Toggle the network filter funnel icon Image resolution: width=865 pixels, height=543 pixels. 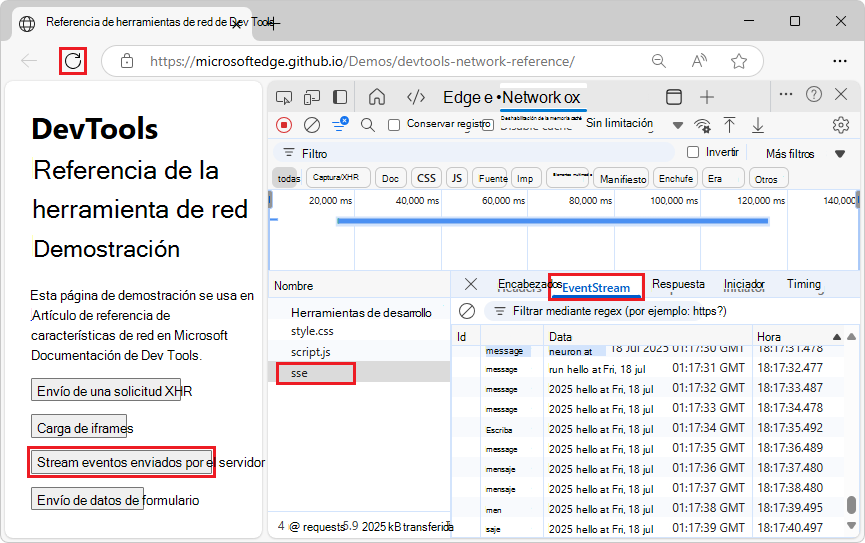click(x=340, y=124)
